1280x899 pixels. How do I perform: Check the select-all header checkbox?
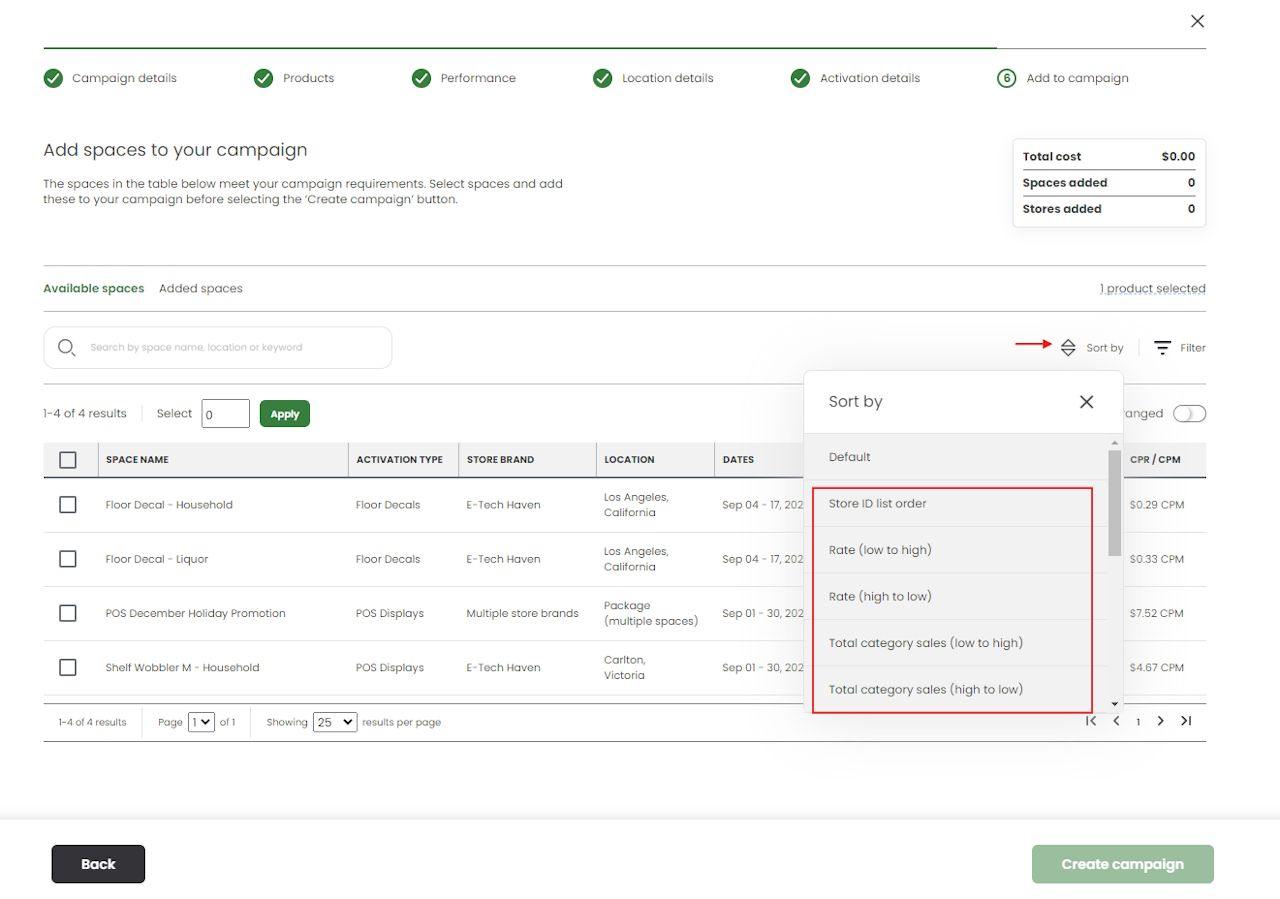[x=68, y=460]
